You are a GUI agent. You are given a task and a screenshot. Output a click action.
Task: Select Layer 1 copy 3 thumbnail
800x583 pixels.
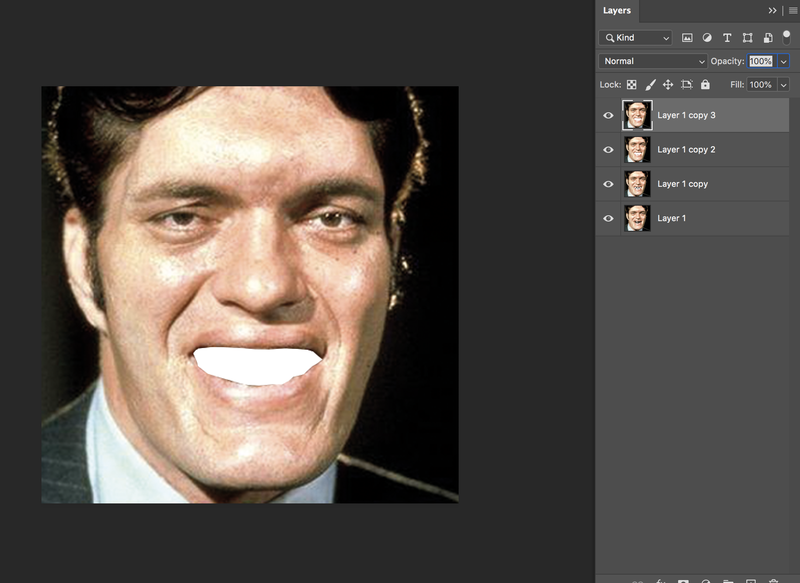click(x=637, y=115)
